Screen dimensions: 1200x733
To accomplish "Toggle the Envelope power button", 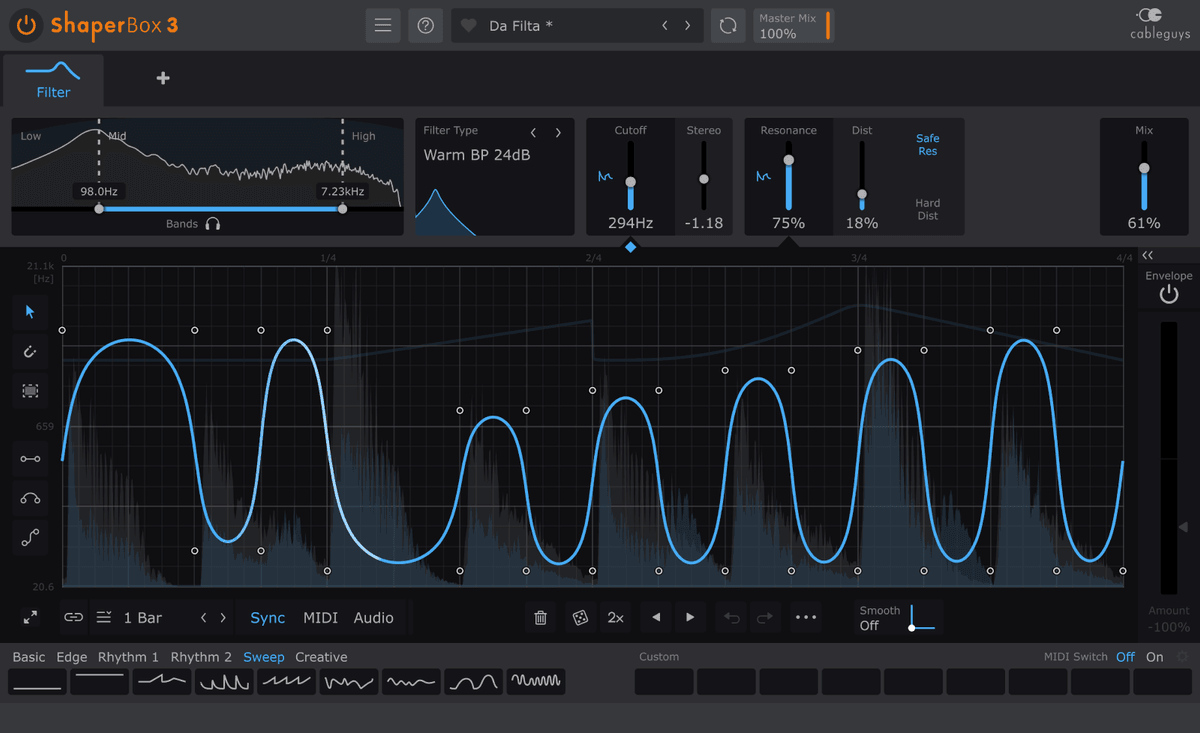I will [x=1168, y=293].
